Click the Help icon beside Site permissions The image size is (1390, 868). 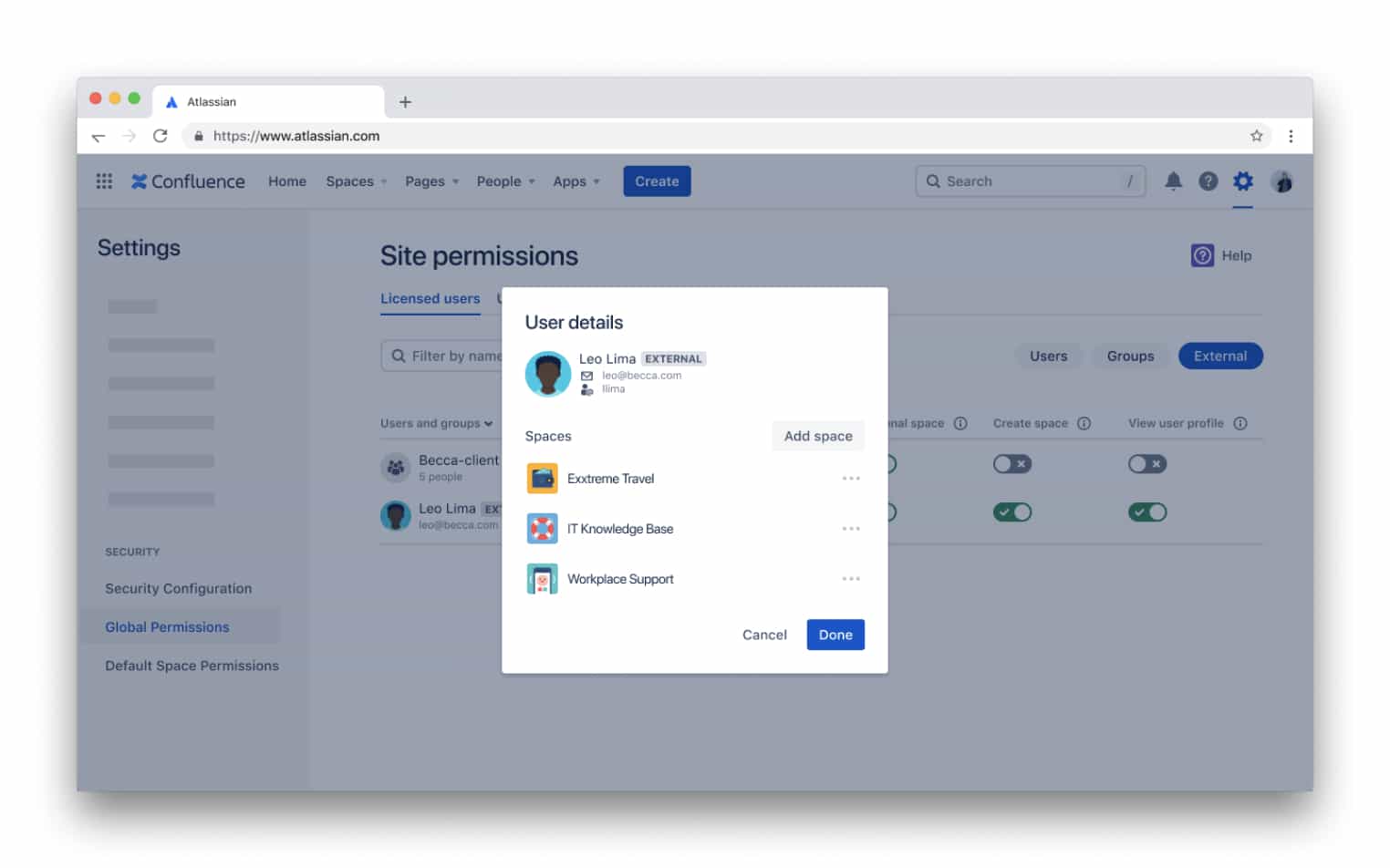(x=1202, y=255)
